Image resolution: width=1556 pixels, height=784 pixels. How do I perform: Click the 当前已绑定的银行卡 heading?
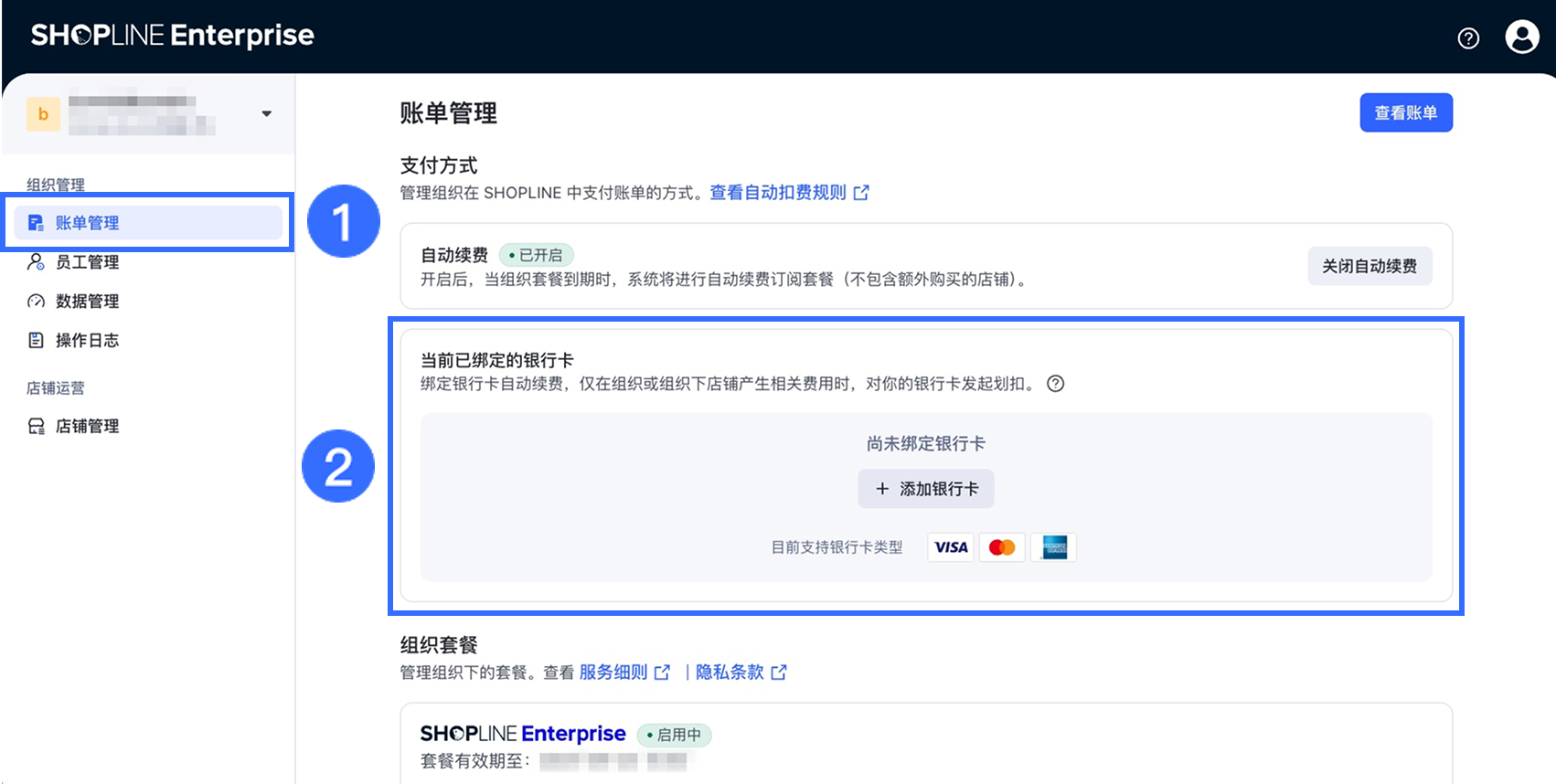[x=497, y=360]
